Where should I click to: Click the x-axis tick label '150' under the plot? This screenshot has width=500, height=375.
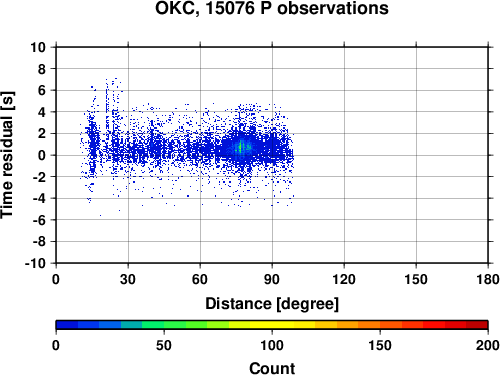(x=416, y=279)
